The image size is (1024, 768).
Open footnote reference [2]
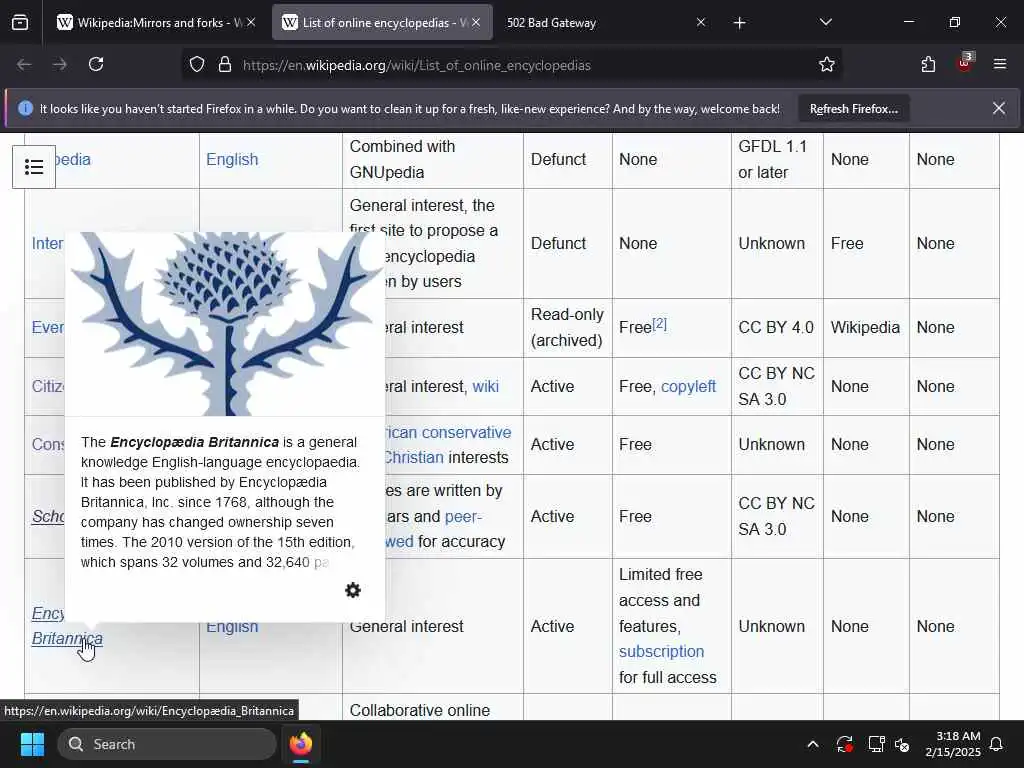point(660,323)
